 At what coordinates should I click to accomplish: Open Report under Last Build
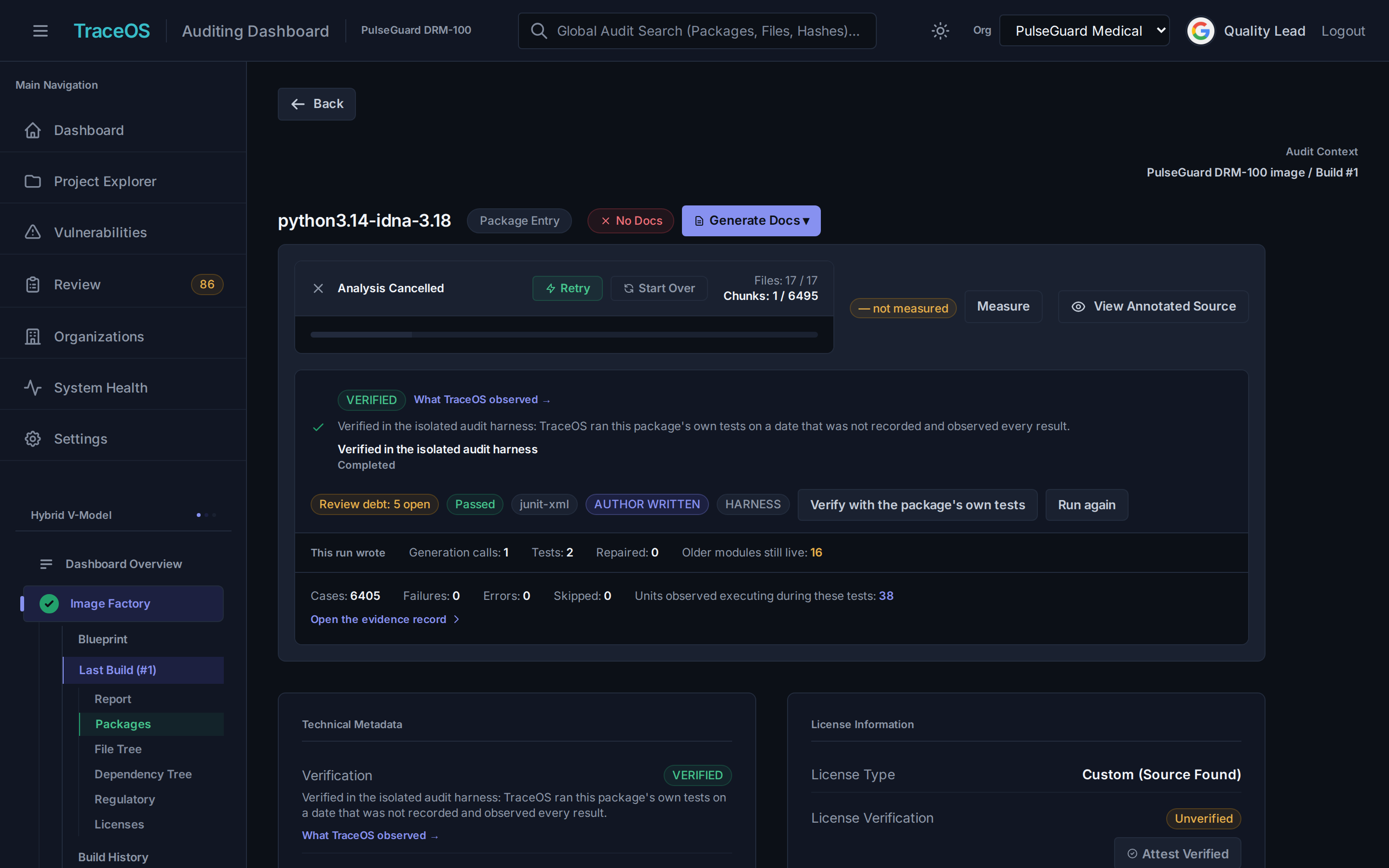[113, 699]
